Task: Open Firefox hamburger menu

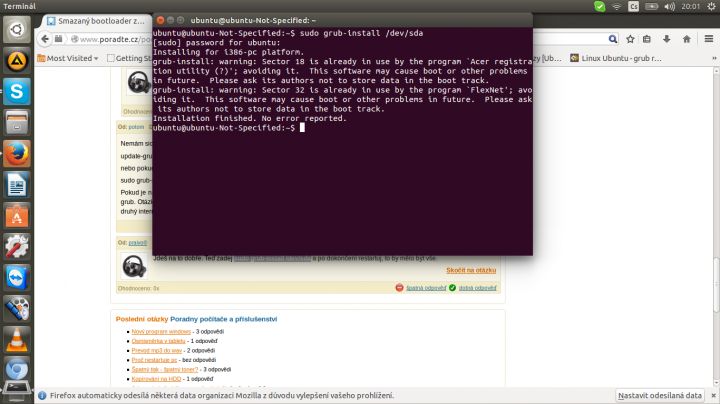Action: pos(709,39)
